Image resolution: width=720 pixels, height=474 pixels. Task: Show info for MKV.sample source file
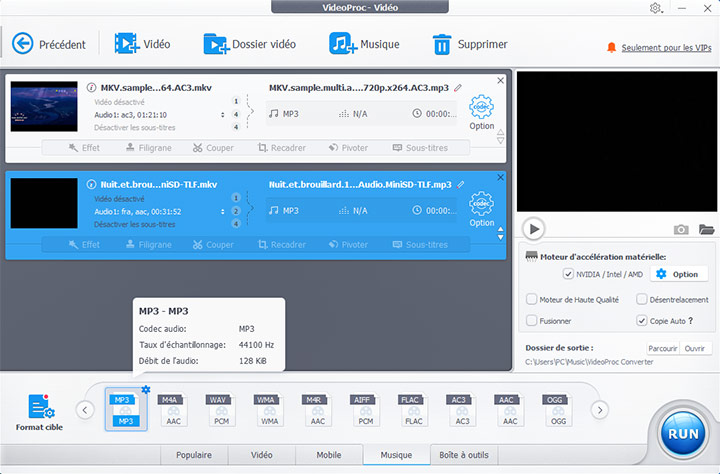pos(91,87)
